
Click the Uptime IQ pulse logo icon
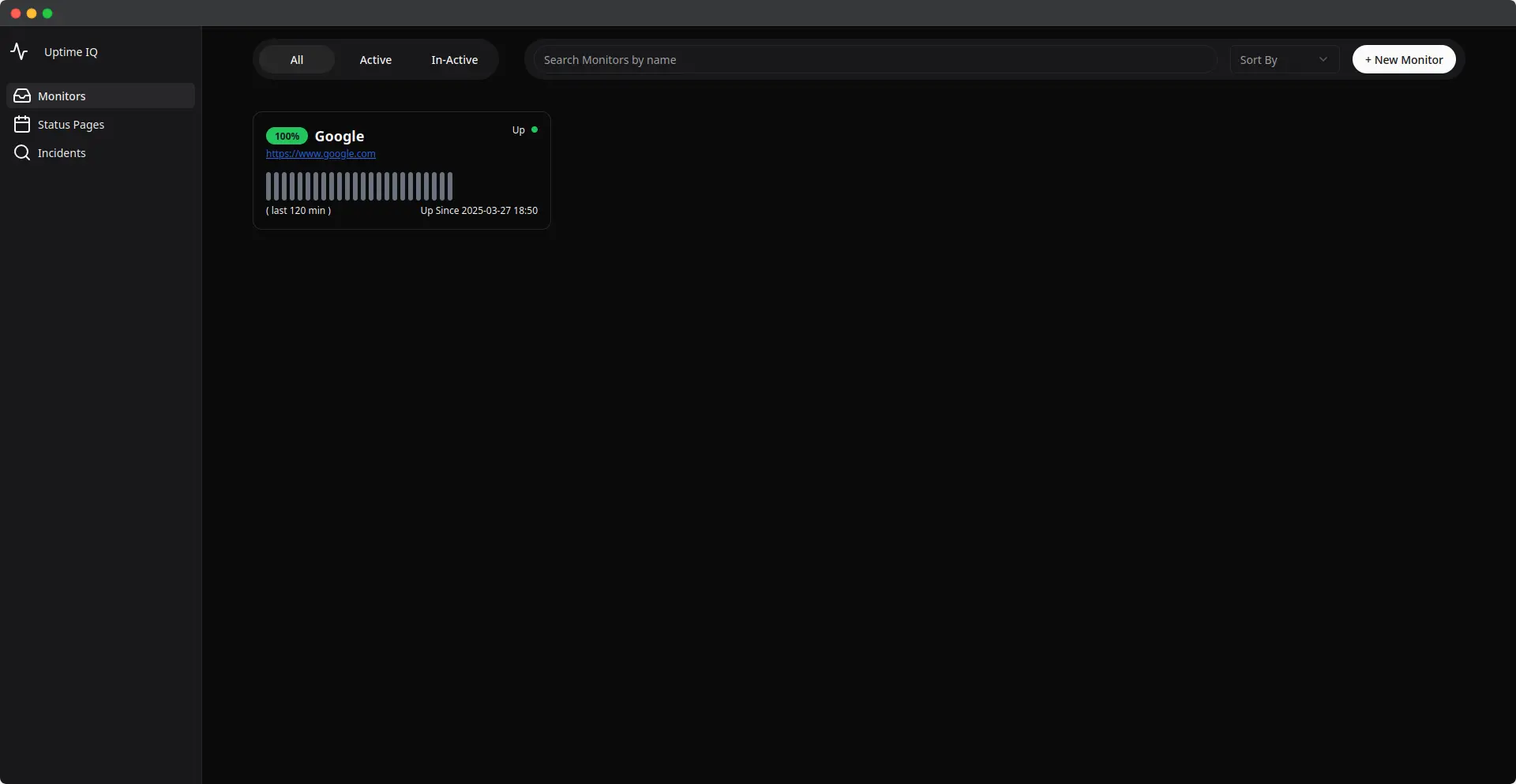20,52
